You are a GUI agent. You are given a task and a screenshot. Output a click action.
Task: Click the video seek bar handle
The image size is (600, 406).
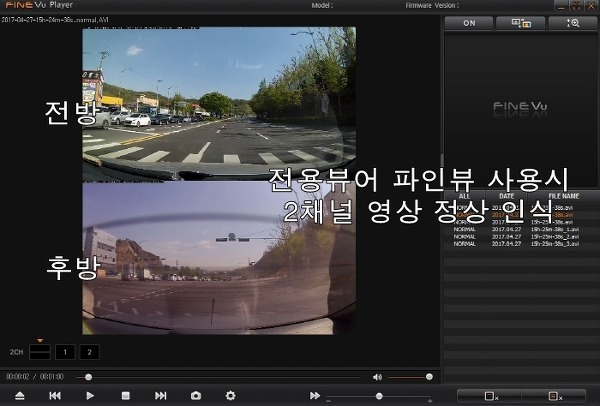88,377
